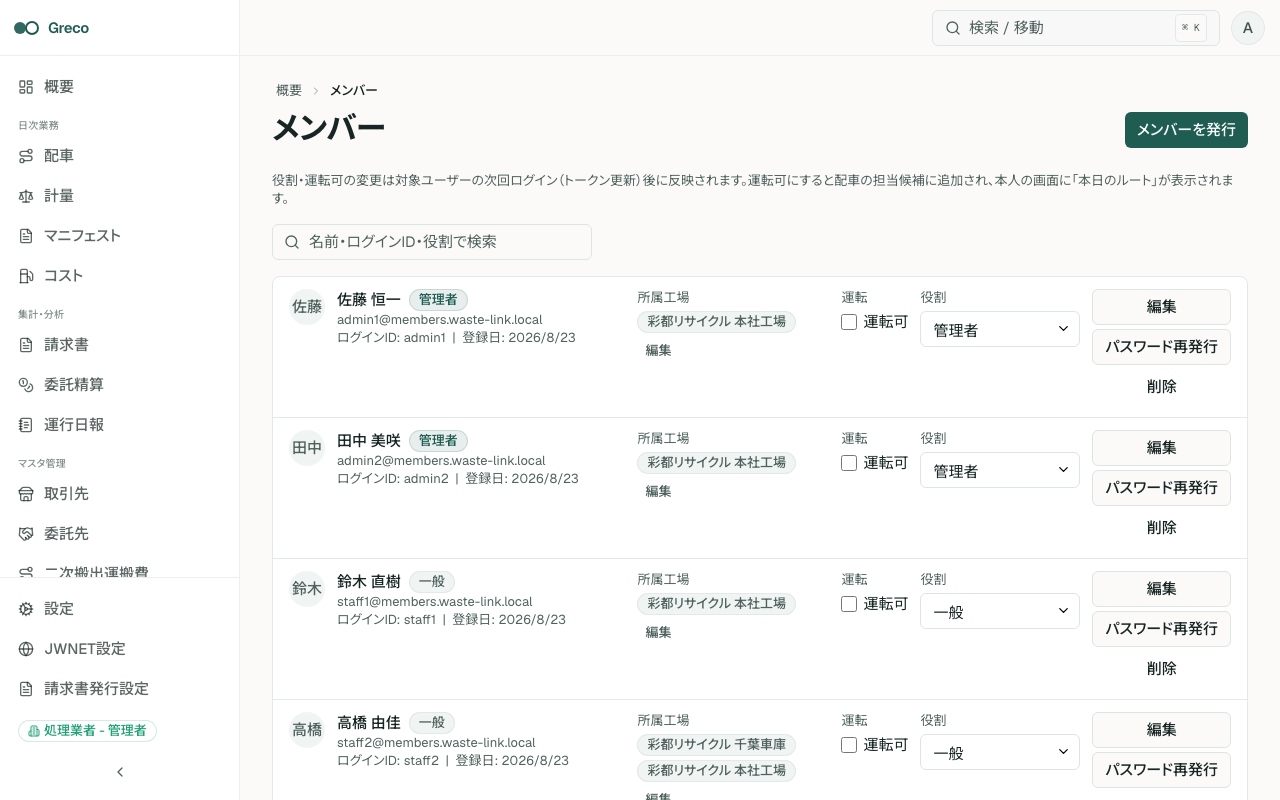Click 削除 for 佐藤 恒一
This screenshot has height=800, width=1280.
click(1161, 386)
